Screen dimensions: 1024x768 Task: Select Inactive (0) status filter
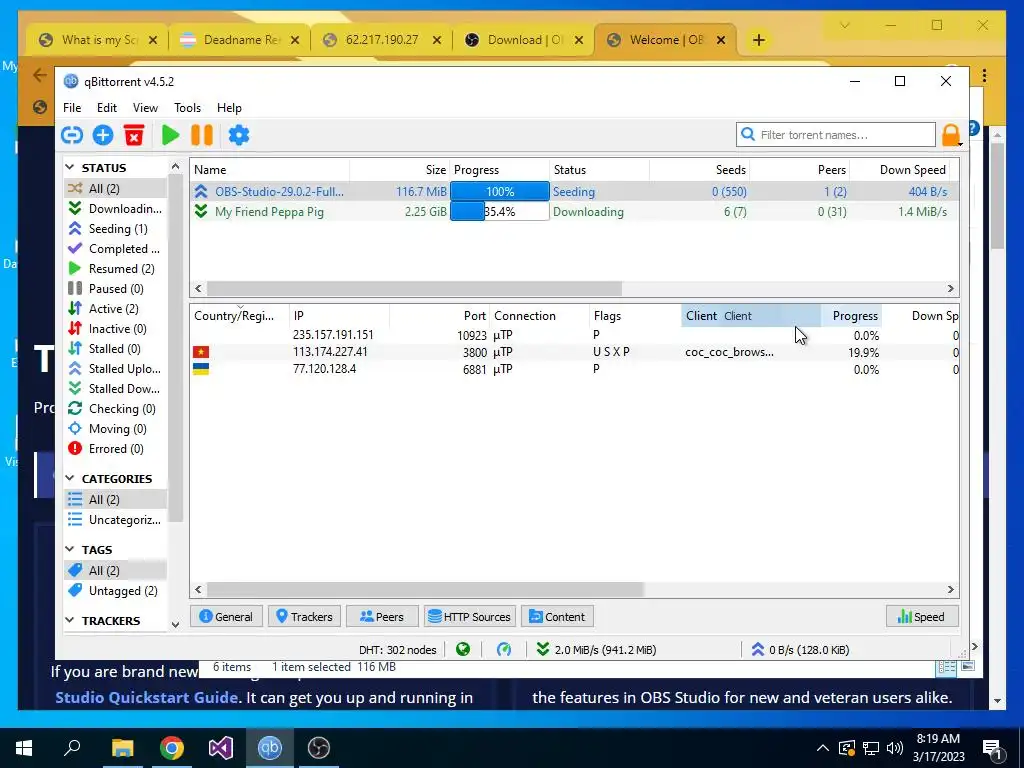point(116,328)
